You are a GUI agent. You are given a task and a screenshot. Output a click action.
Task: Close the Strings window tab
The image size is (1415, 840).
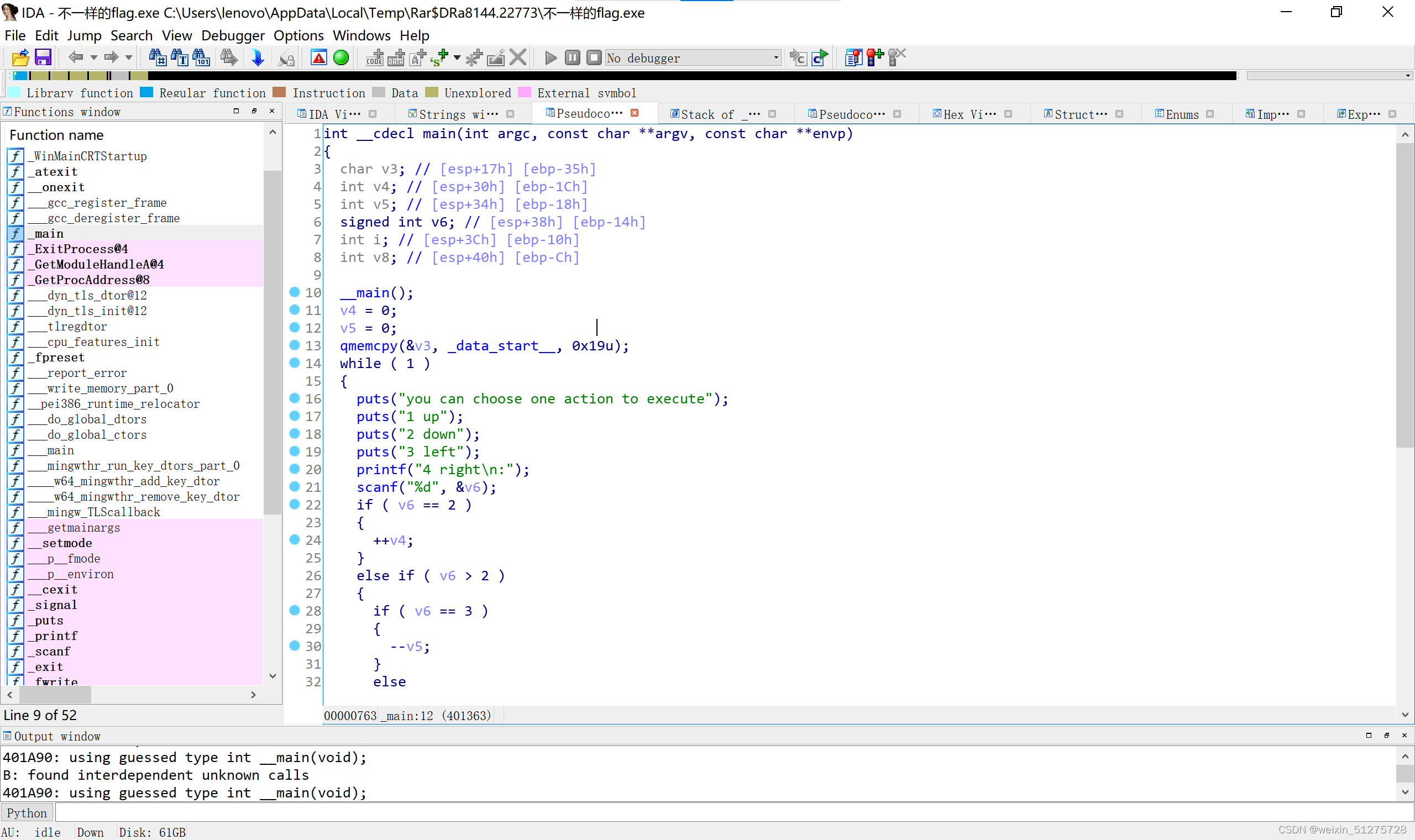click(x=510, y=114)
